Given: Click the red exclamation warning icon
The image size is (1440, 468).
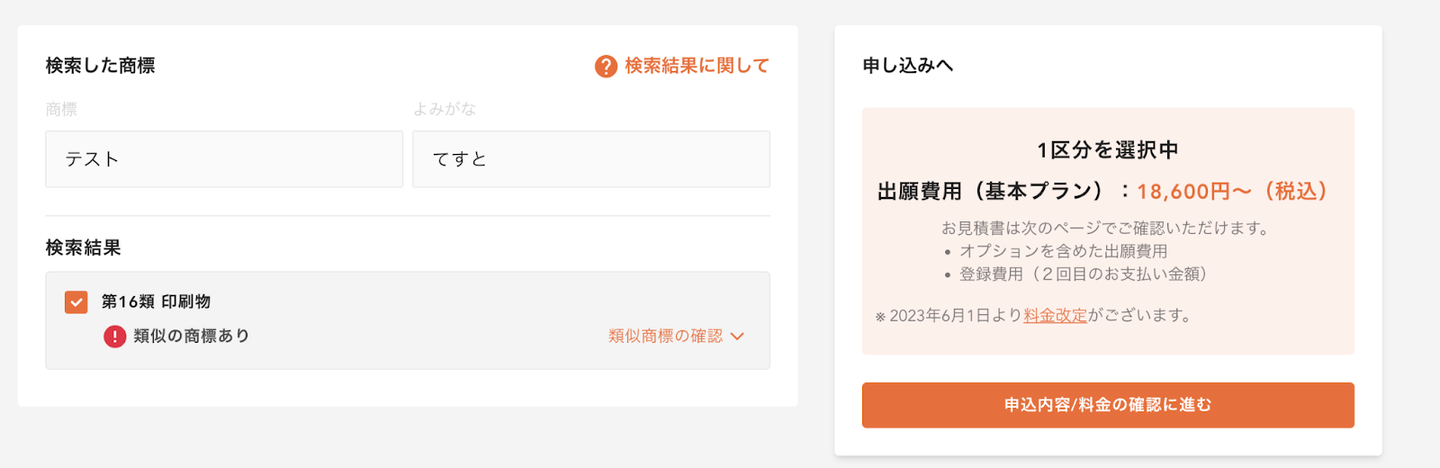Looking at the screenshot, I should coord(115,336).
